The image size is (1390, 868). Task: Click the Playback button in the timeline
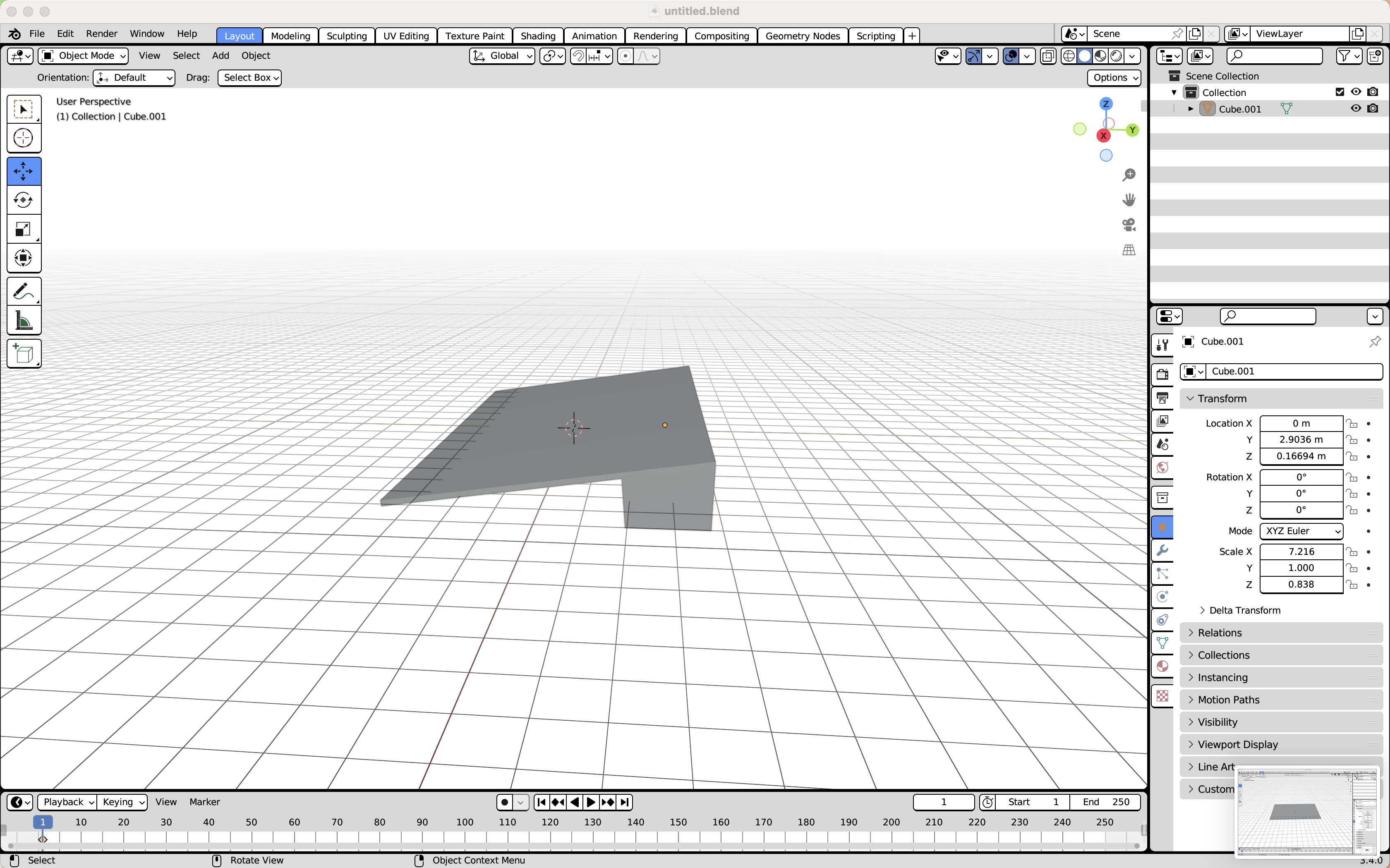click(67, 802)
